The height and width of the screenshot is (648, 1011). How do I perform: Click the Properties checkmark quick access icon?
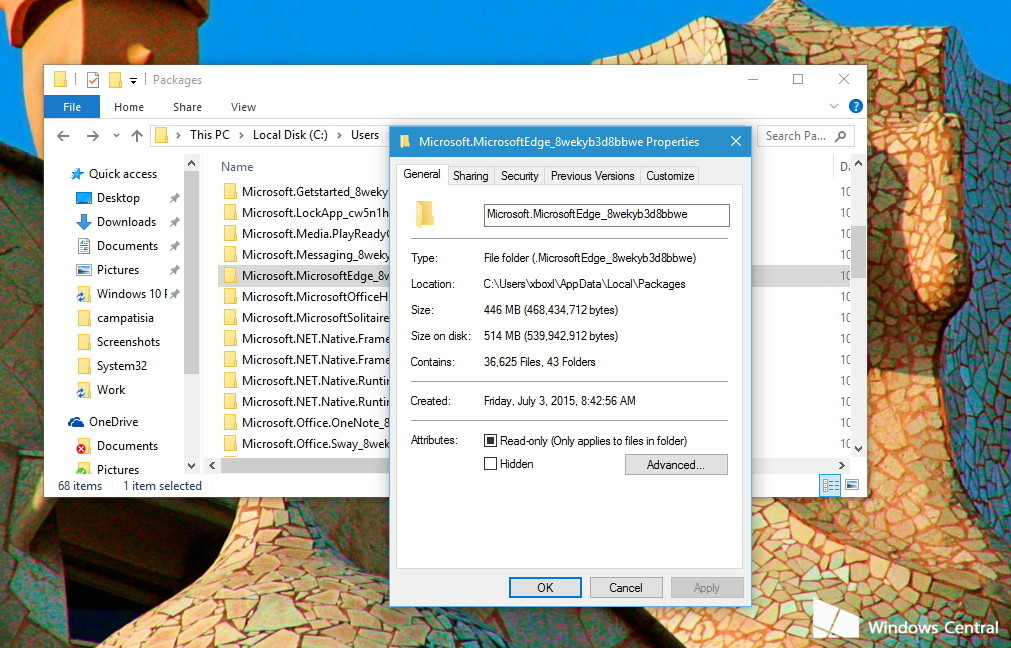[93, 80]
